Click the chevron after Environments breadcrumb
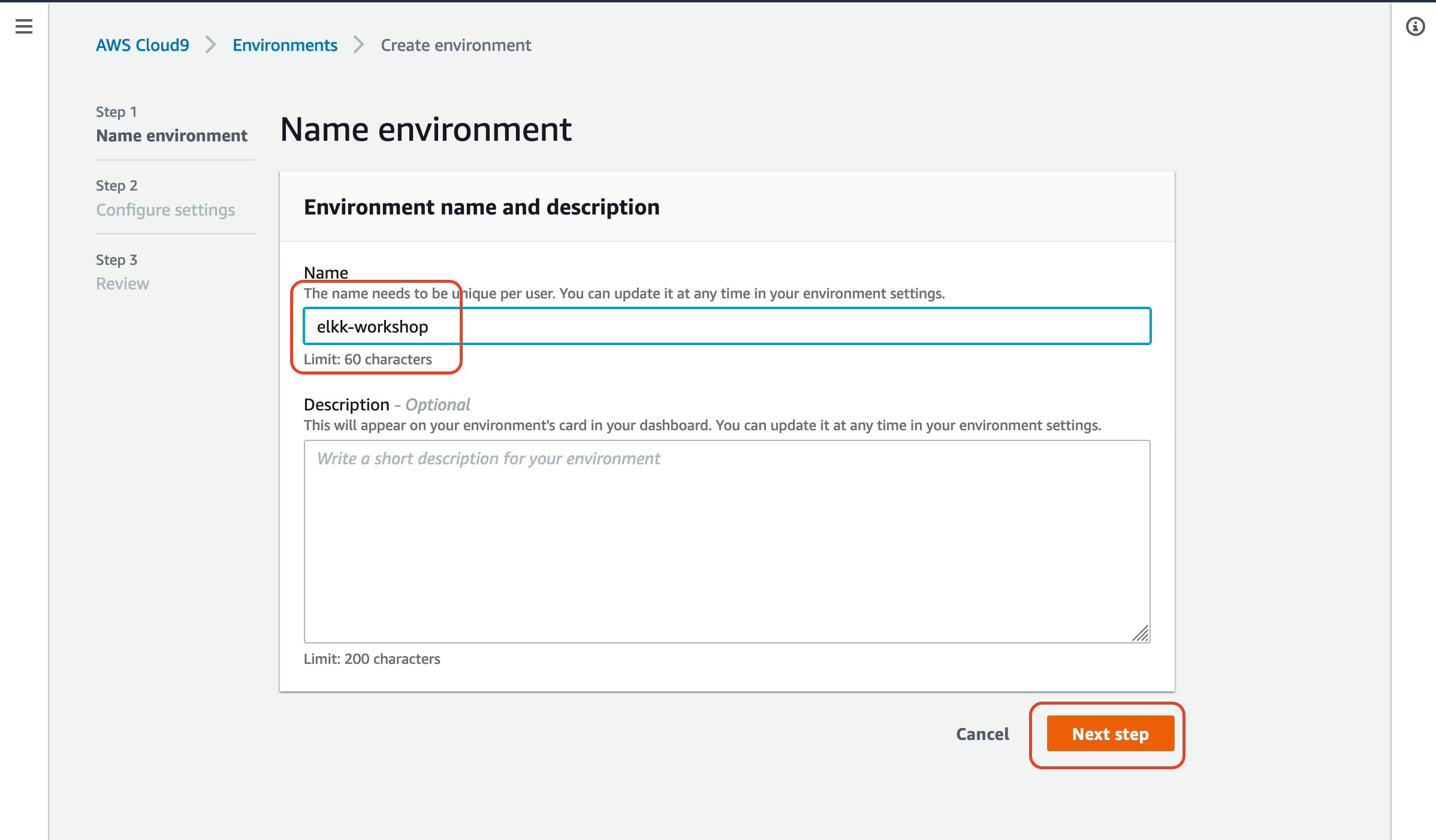 click(x=358, y=45)
